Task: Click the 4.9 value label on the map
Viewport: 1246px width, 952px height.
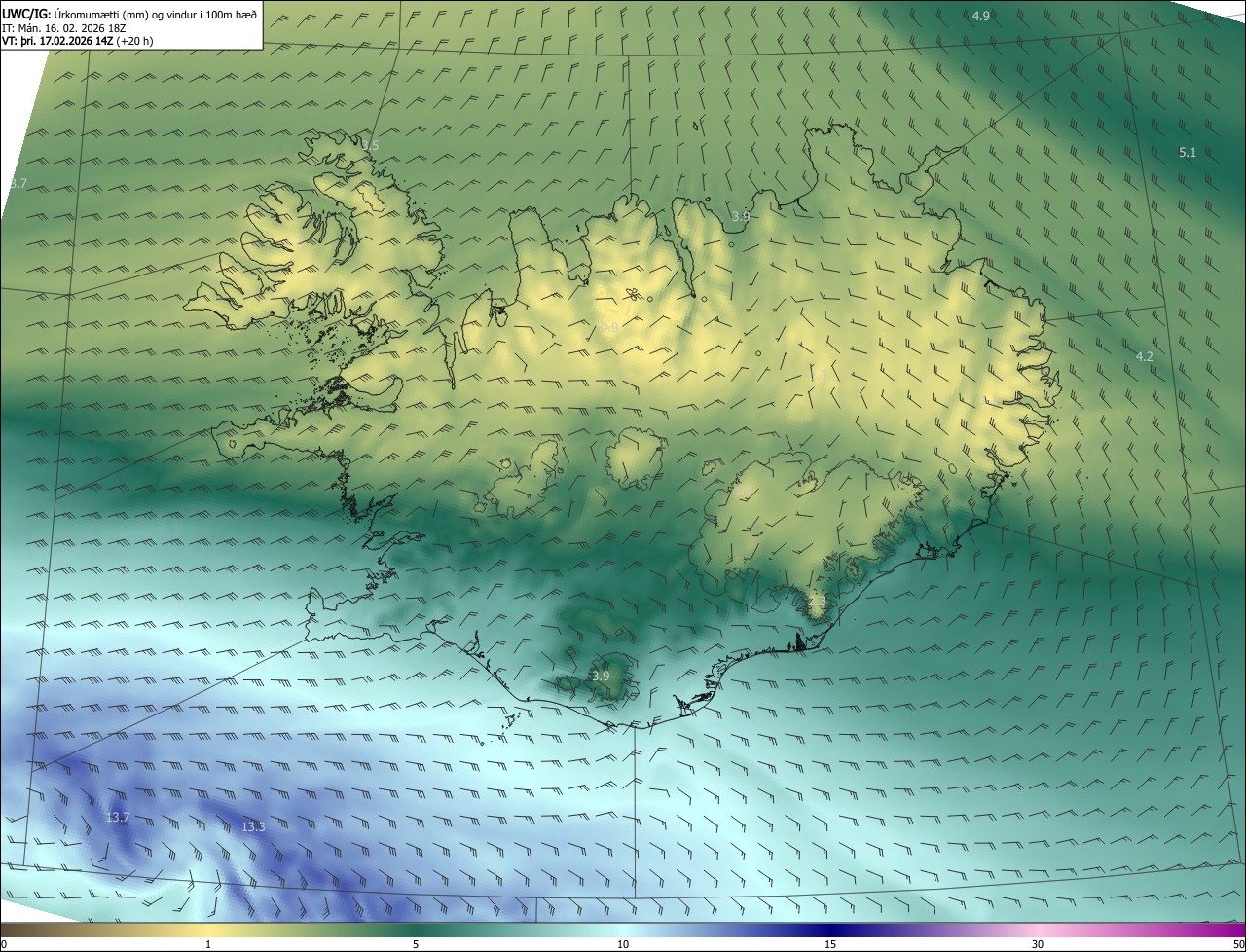Action: (x=981, y=16)
